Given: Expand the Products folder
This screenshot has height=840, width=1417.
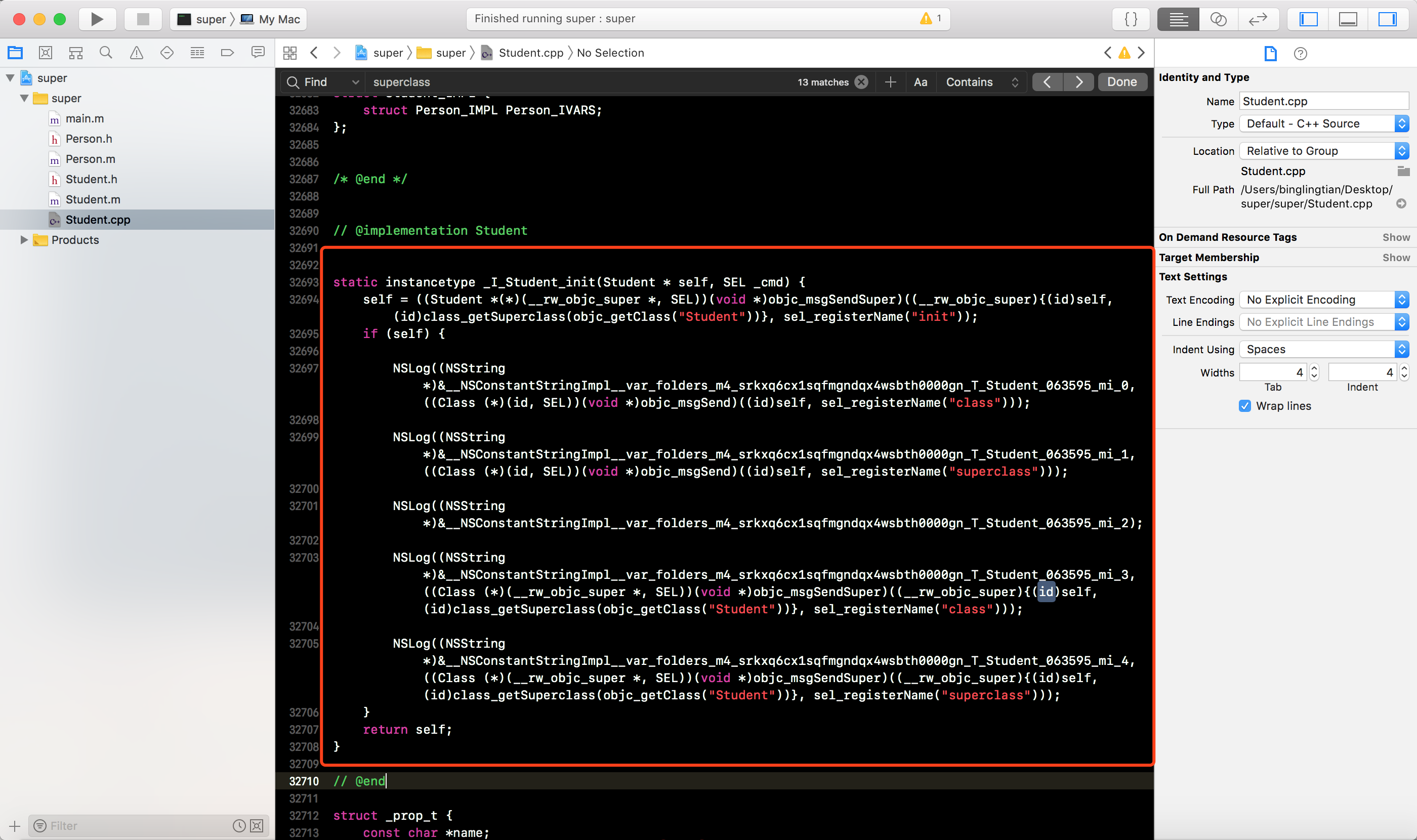Looking at the screenshot, I should pyautogui.click(x=24, y=240).
